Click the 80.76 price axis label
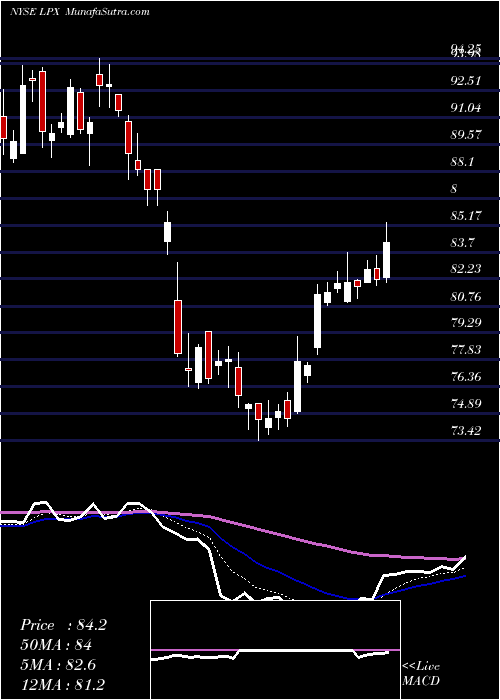Screen dimensions: 500x700 pyautogui.click(x=466, y=296)
